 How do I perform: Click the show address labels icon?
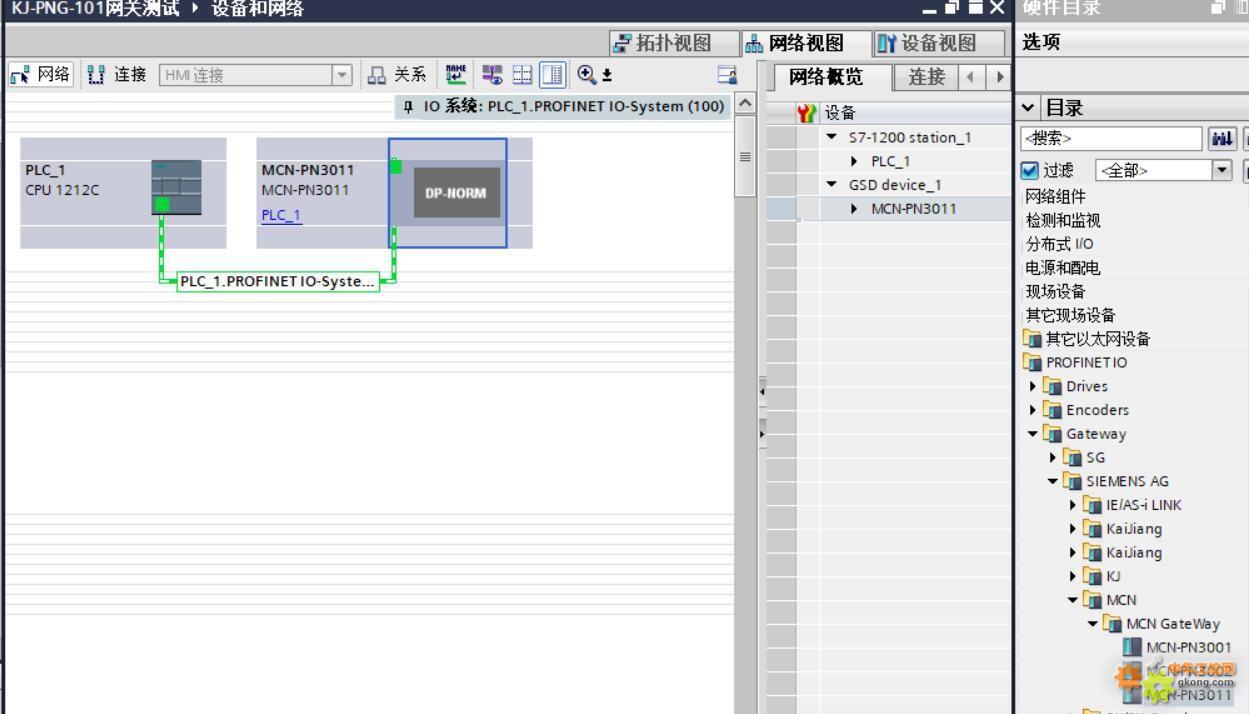point(492,75)
